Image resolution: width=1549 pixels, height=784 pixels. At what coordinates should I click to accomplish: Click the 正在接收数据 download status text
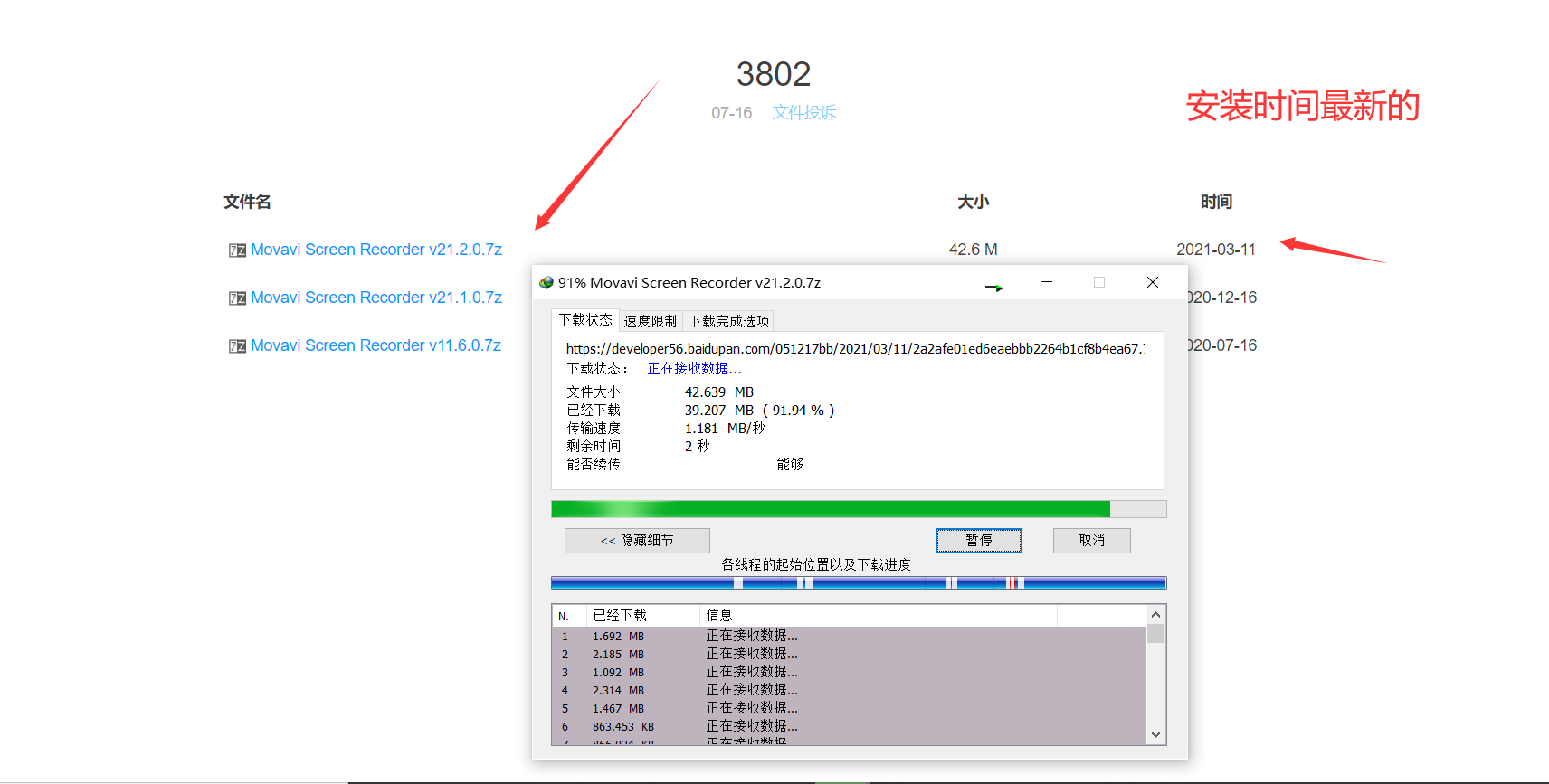(x=694, y=369)
